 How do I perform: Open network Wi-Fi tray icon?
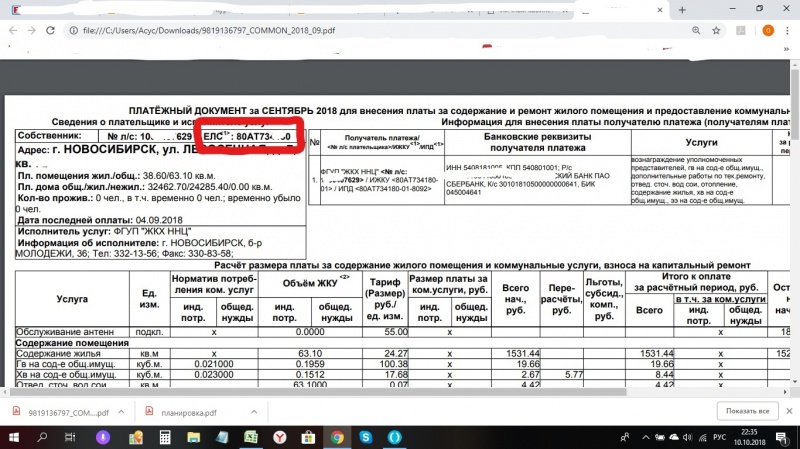click(x=703, y=437)
